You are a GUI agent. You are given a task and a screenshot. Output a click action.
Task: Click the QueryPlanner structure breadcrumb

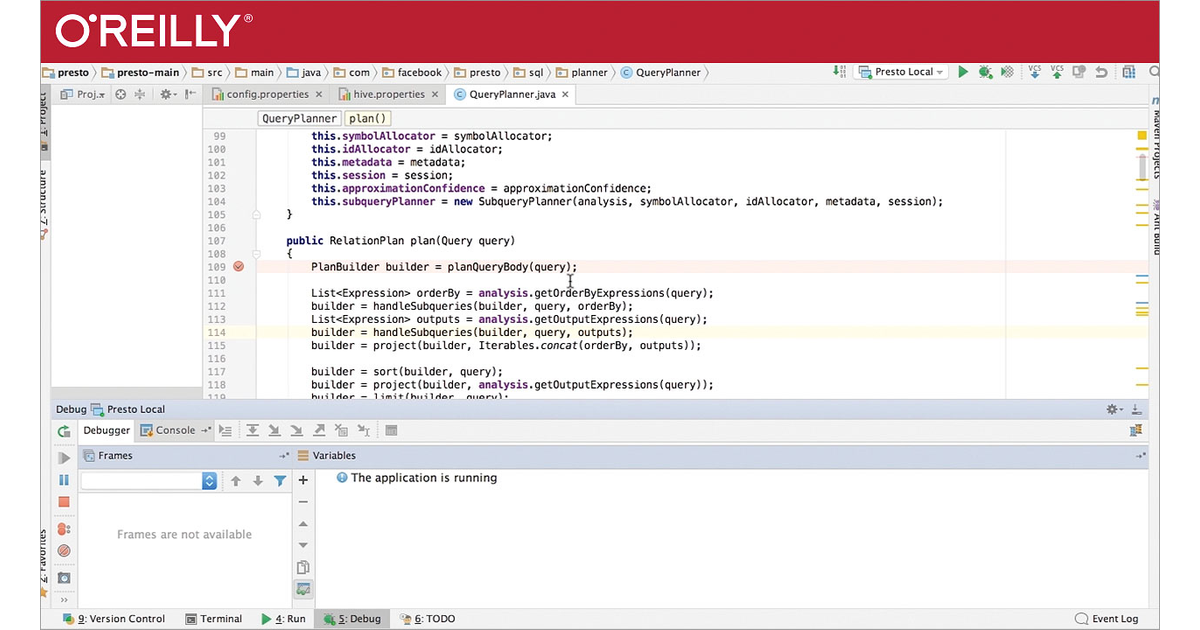(x=300, y=118)
